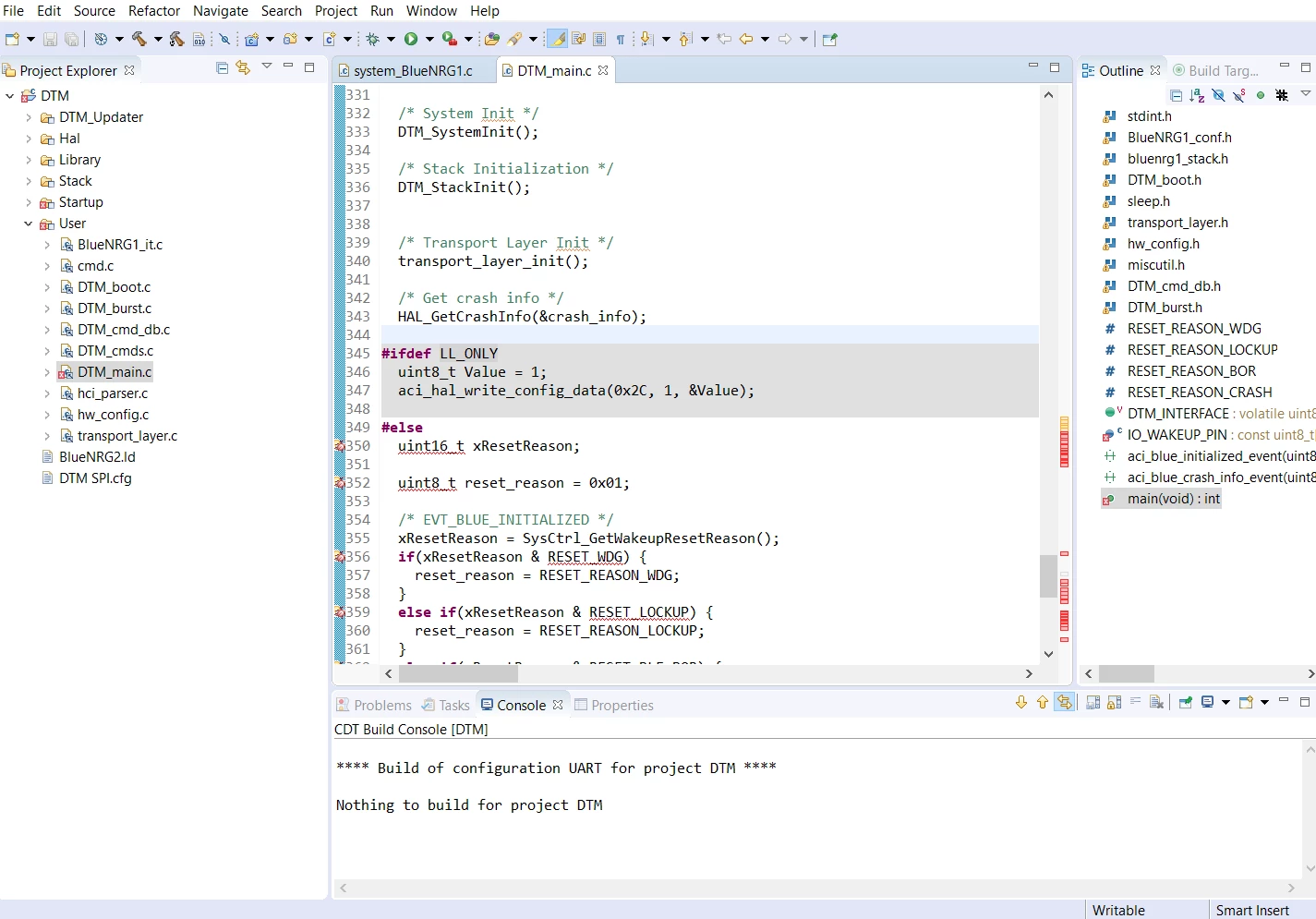The image size is (1316, 919).
Task: Click the Build All hammer icon
Action: [x=176, y=39]
